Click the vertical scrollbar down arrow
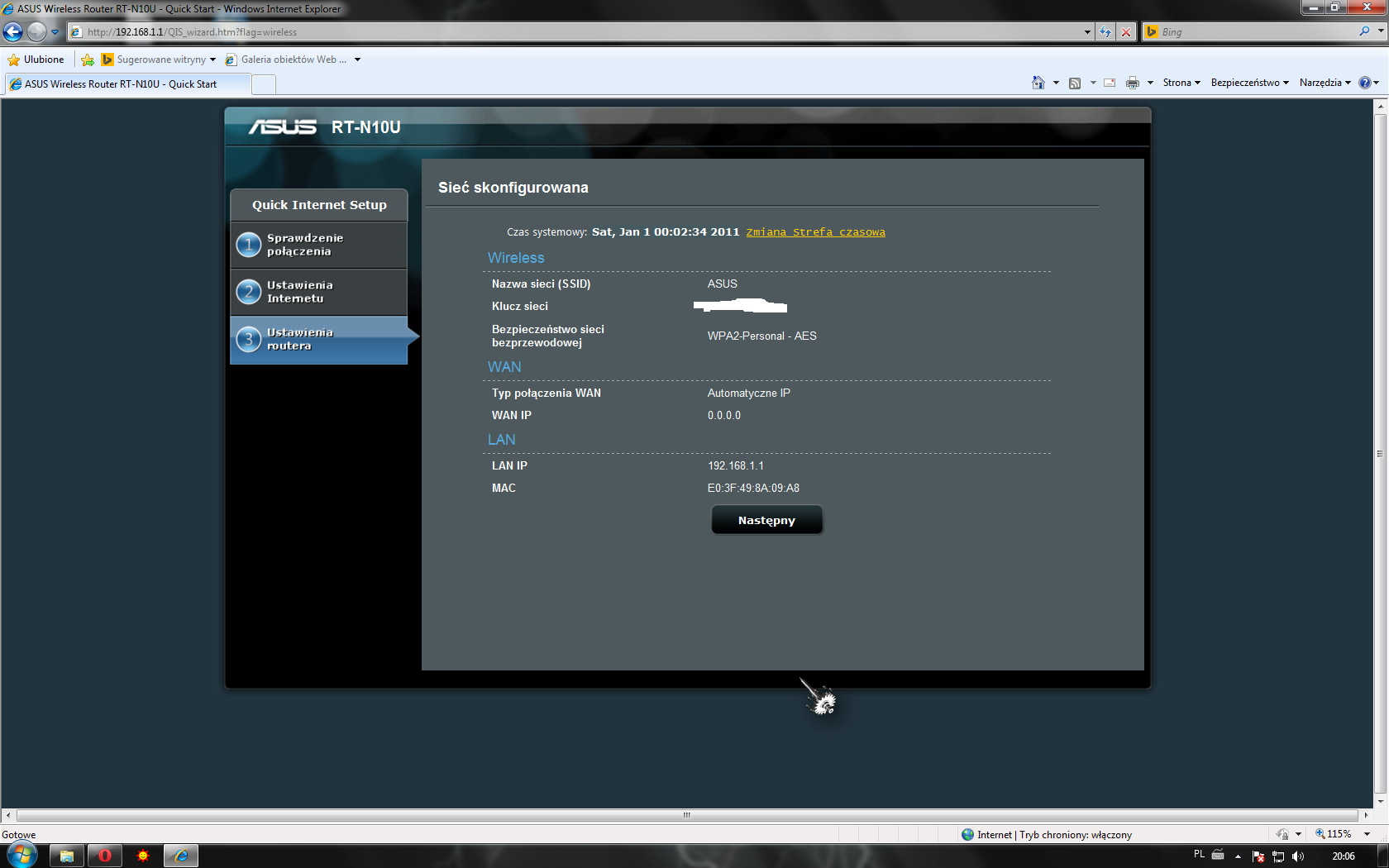Image resolution: width=1389 pixels, height=868 pixels. tap(1380, 801)
